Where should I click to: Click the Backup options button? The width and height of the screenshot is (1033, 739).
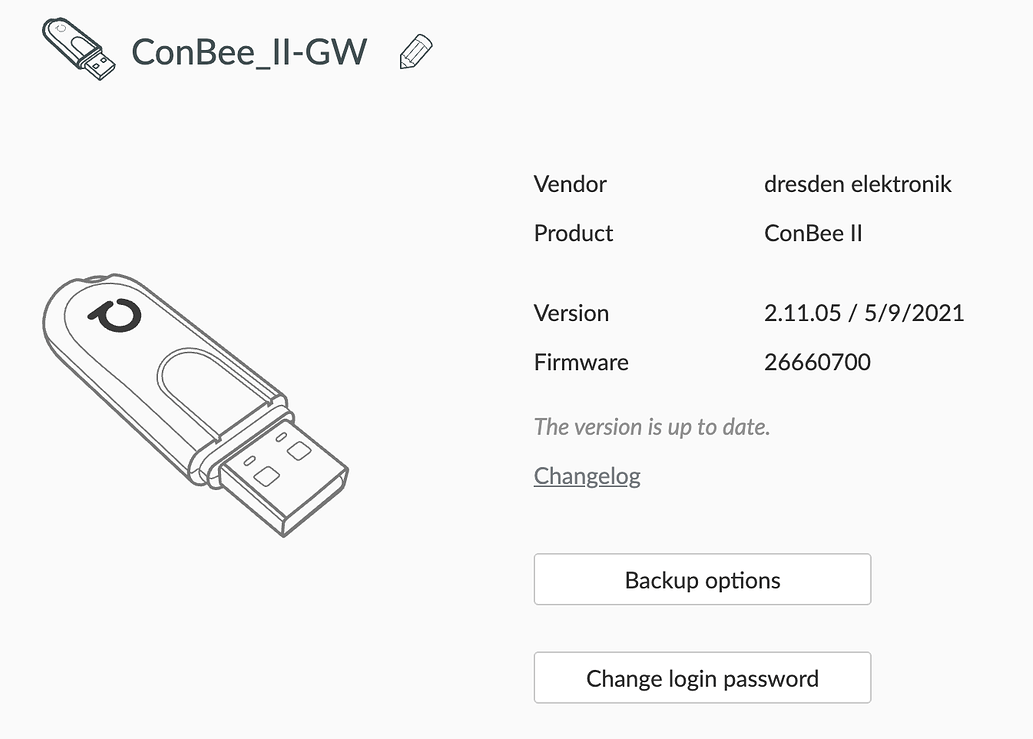point(702,579)
